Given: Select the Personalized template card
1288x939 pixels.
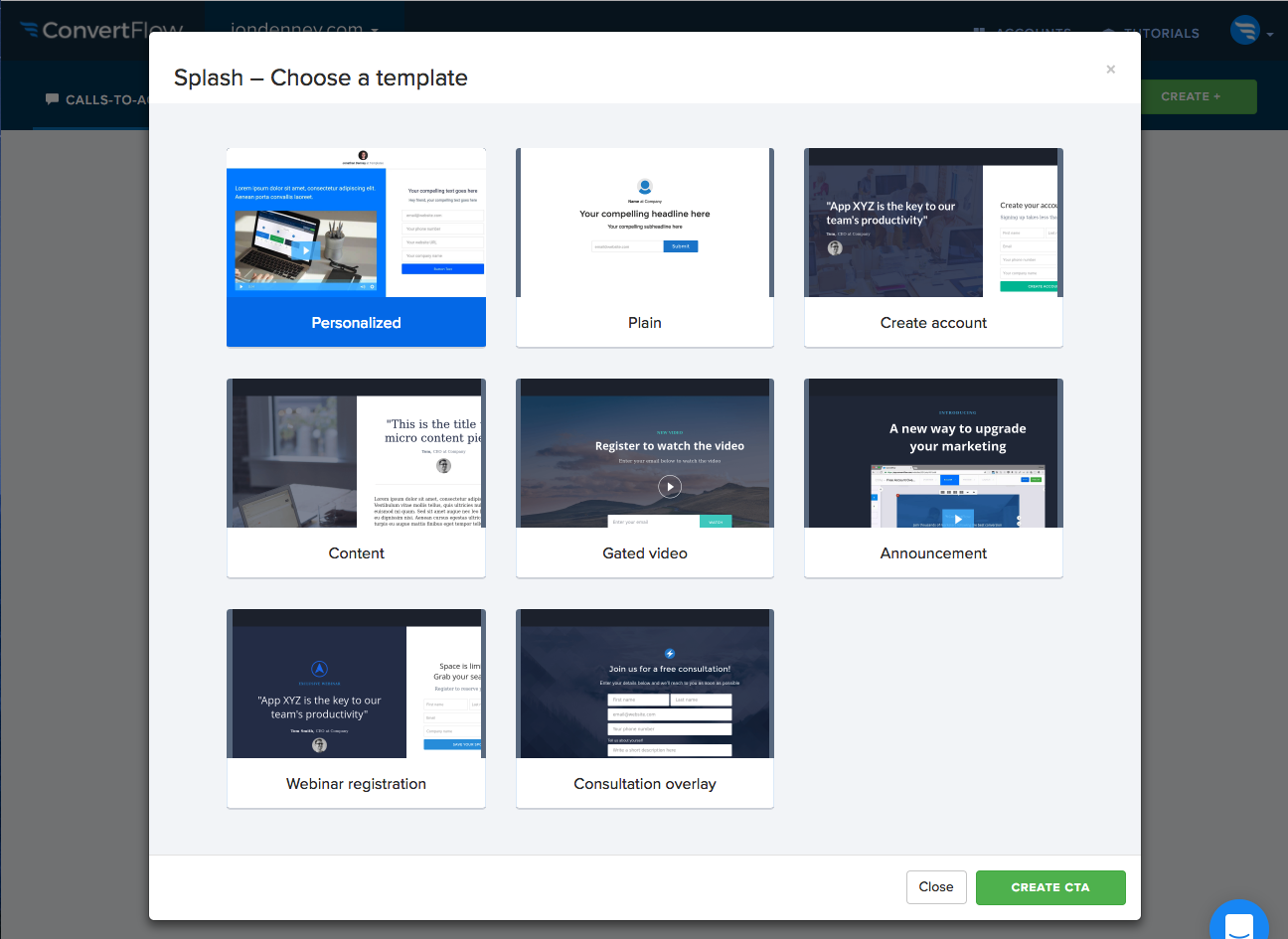Looking at the screenshot, I should pyautogui.click(x=356, y=247).
